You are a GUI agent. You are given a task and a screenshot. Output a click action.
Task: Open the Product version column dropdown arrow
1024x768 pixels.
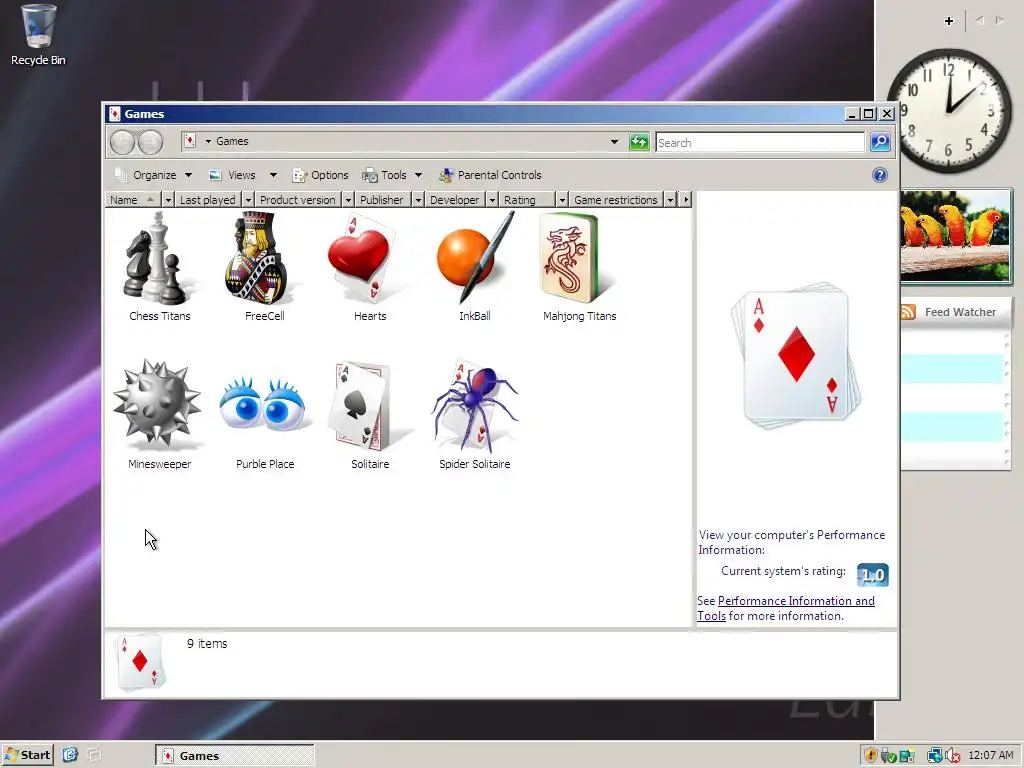348,200
